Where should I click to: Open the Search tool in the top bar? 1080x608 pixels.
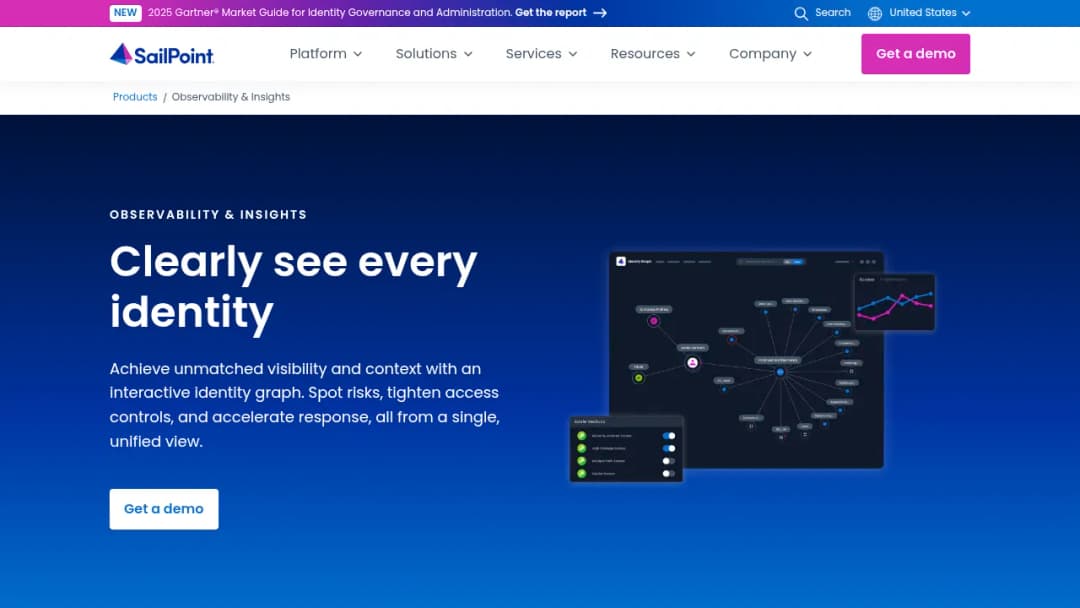tap(822, 13)
